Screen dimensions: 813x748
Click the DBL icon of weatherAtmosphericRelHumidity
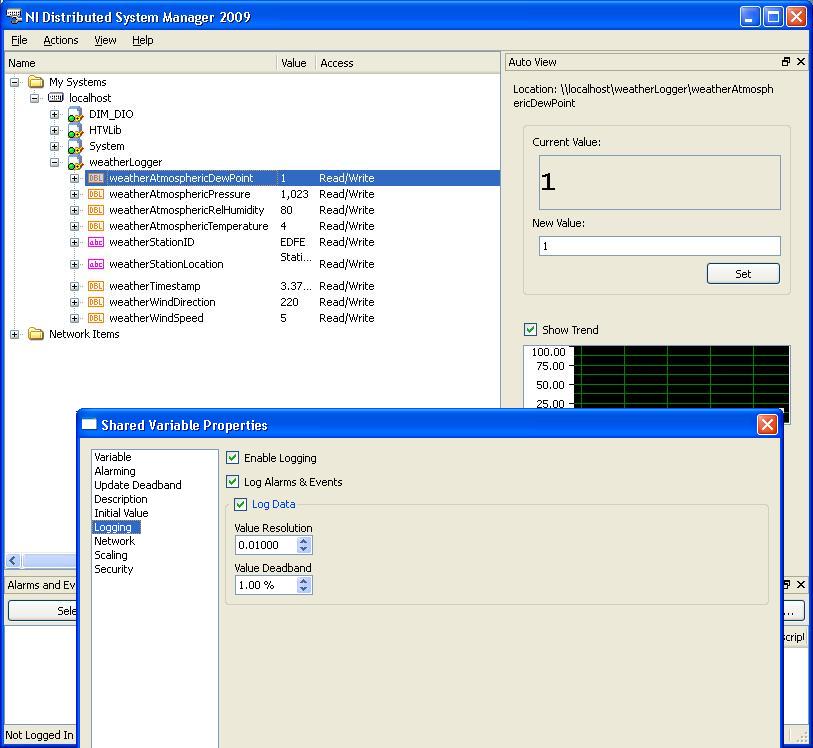tap(95, 210)
